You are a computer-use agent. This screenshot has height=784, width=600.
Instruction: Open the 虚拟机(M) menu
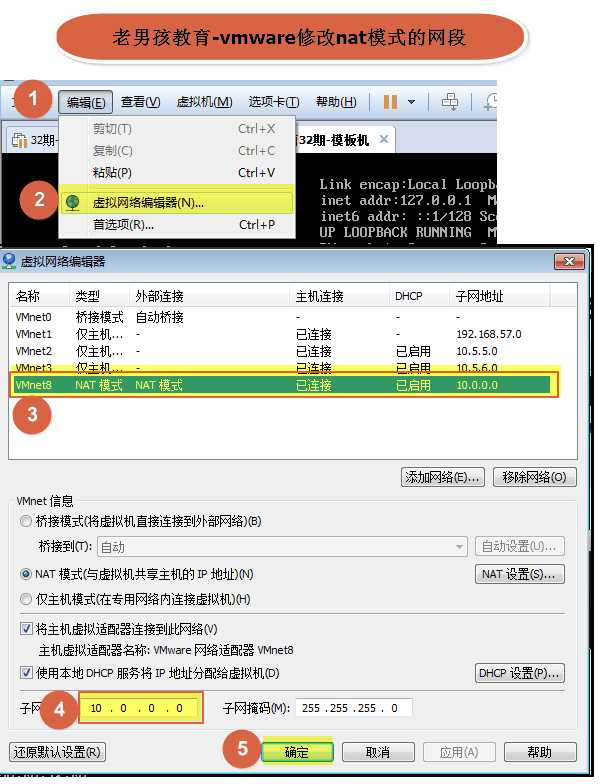(x=204, y=102)
